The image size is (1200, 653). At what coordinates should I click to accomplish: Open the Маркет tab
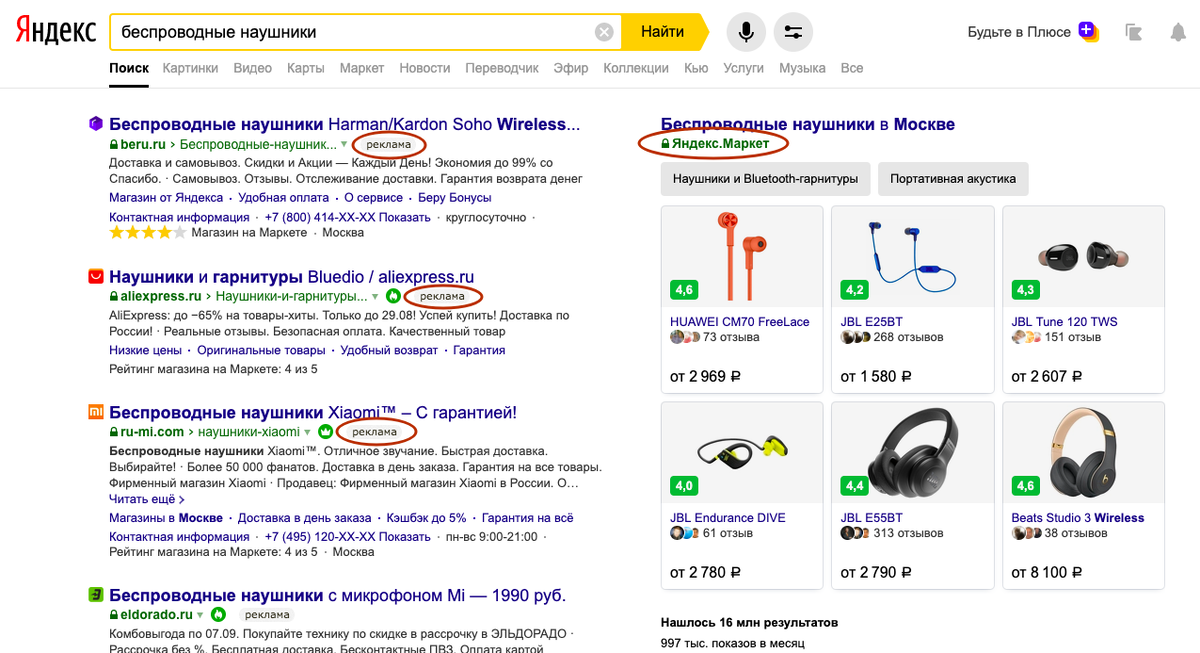click(361, 68)
